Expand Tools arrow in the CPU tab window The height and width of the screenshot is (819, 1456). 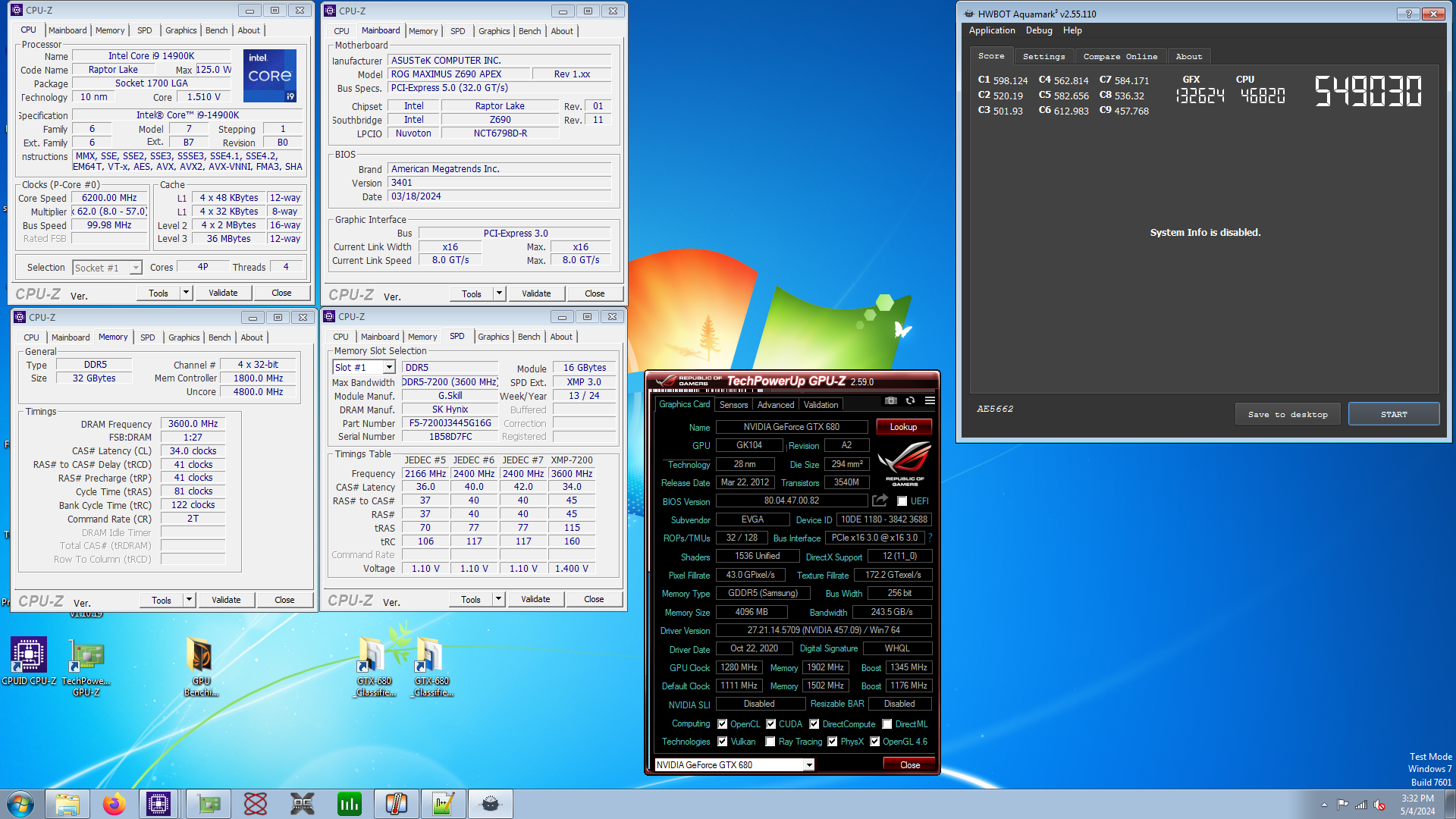click(186, 293)
